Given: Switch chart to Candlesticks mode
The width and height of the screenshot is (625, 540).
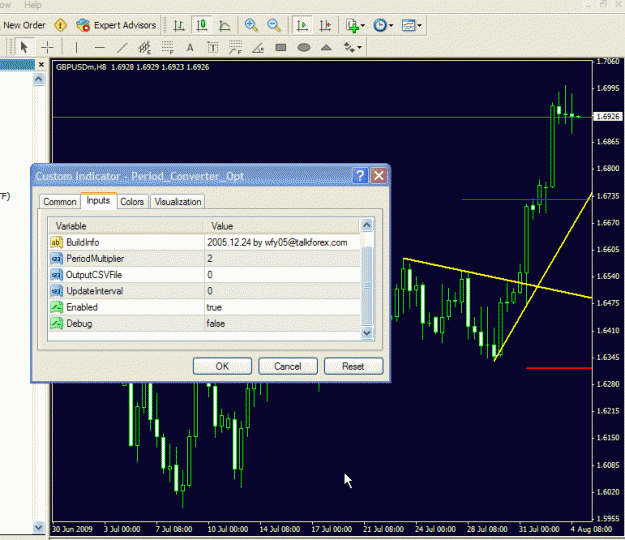Looking at the screenshot, I should pyautogui.click(x=201, y=26).
